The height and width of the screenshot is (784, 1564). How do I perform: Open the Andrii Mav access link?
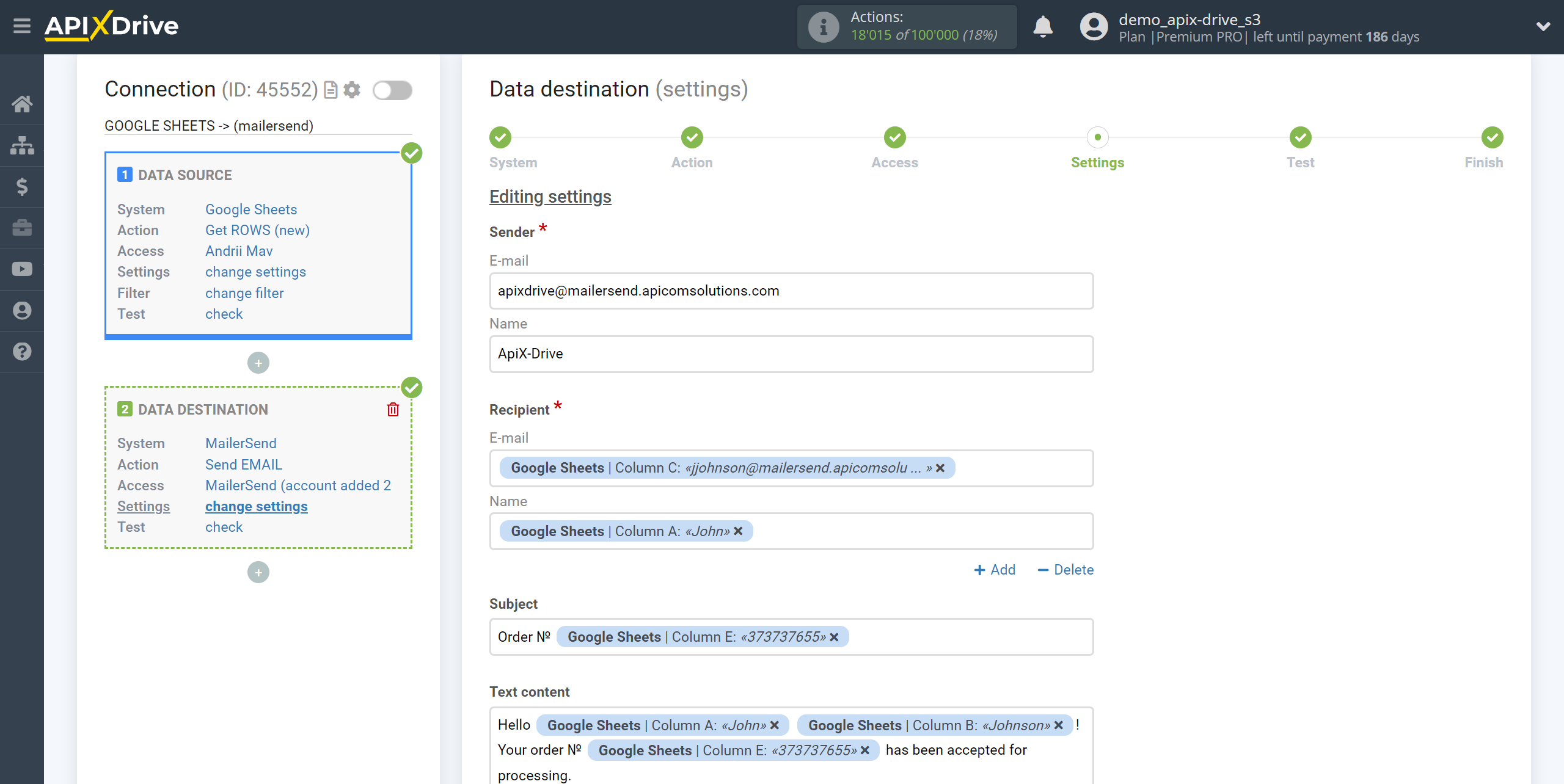pyautogui.click(x=239, y=251)
